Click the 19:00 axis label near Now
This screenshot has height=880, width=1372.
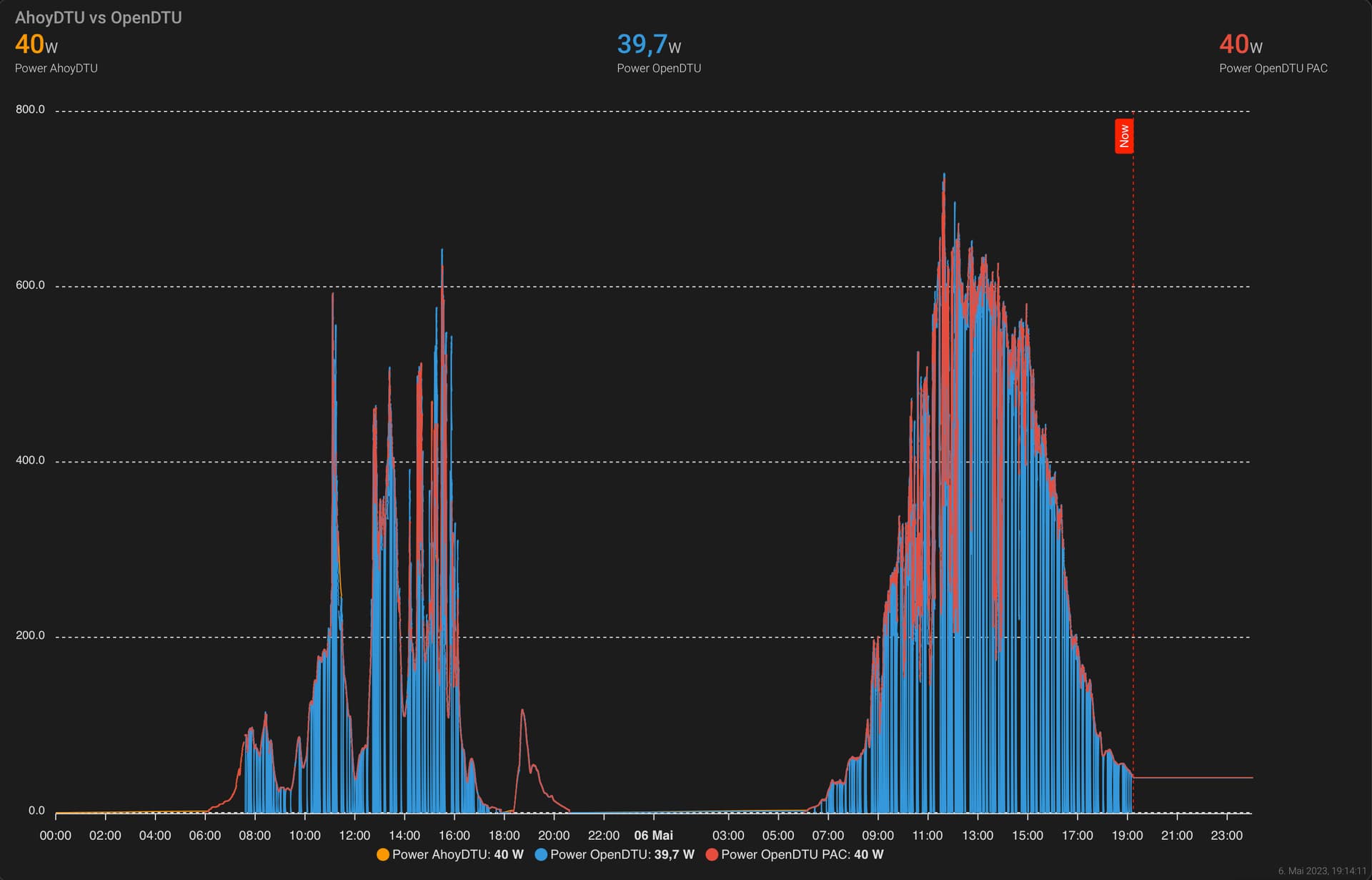pos(1127,835)
